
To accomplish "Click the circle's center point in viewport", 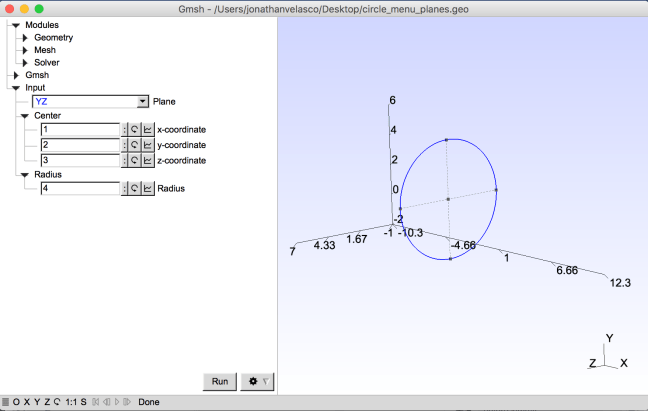I will (448, 199).
